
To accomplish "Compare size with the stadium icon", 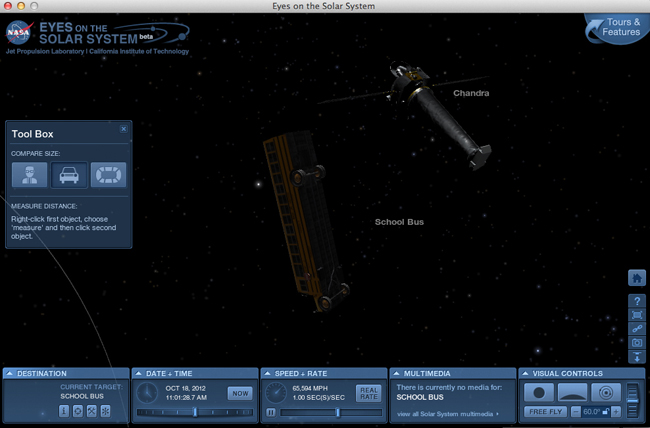I will point(109,175).
